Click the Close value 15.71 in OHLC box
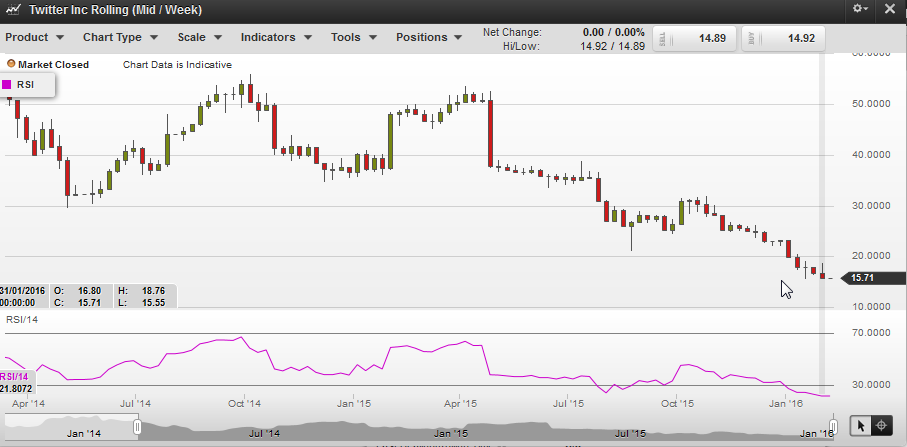 coord(90,302)
